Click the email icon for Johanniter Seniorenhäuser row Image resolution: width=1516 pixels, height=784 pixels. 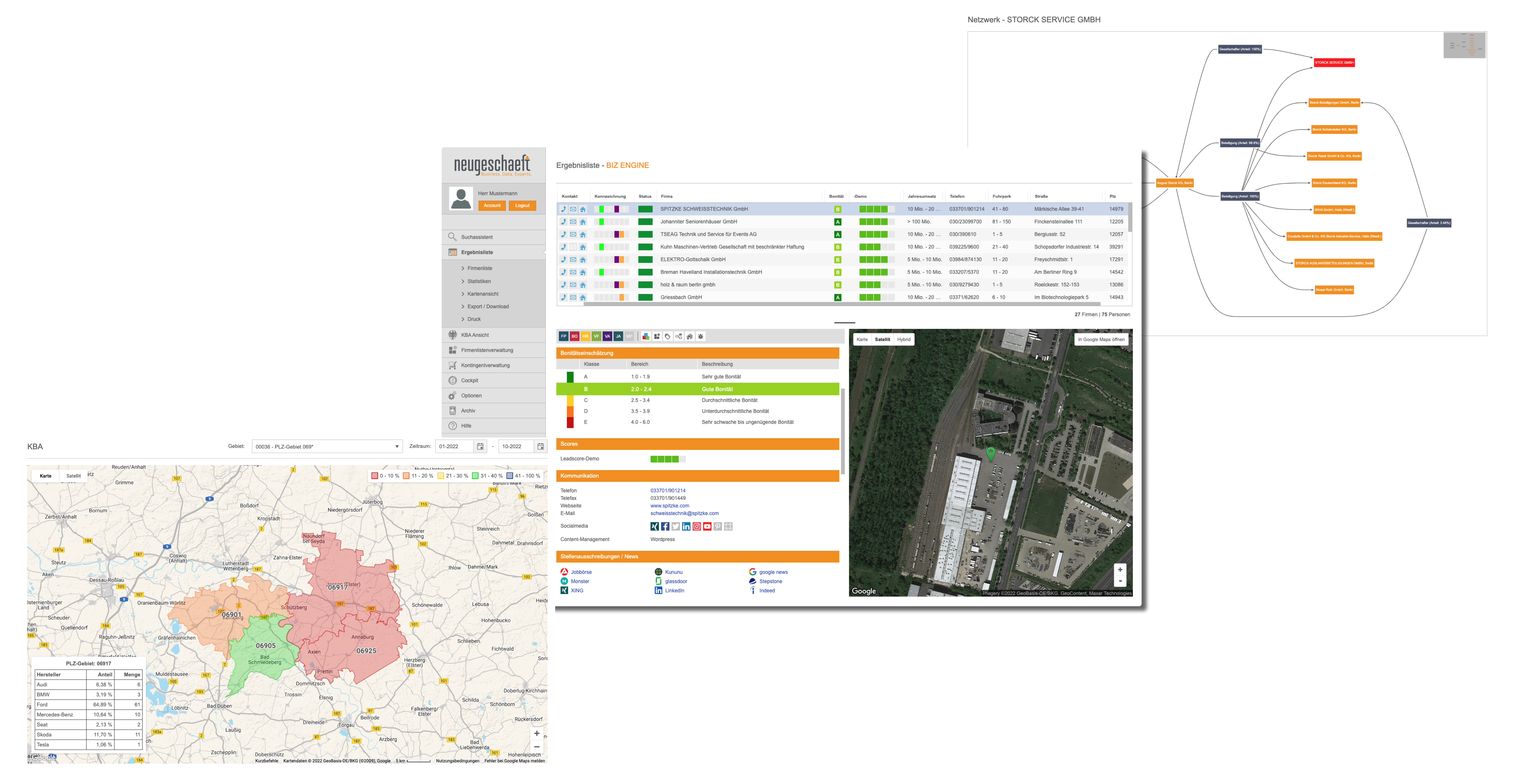point(573,222)
